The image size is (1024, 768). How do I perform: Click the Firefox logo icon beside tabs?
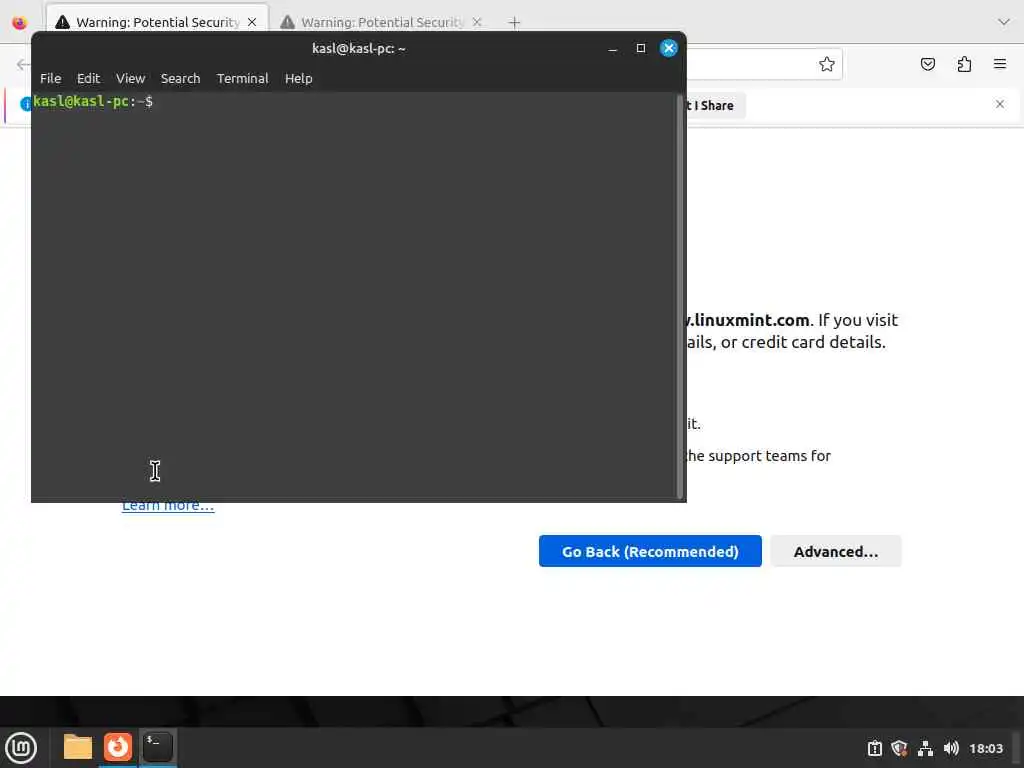(x=20, y=23)
